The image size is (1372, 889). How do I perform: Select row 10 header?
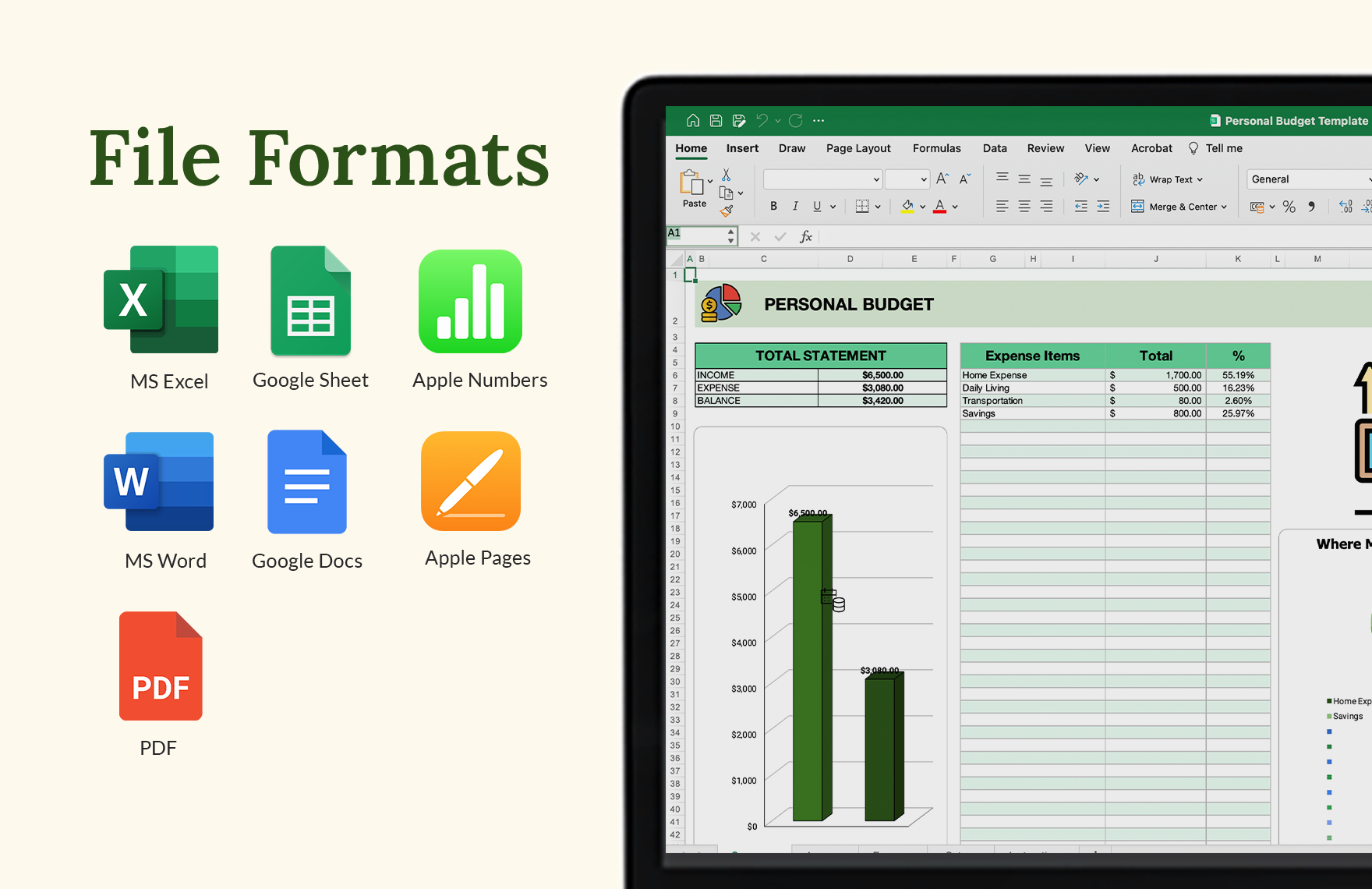(x=675, y=427)
